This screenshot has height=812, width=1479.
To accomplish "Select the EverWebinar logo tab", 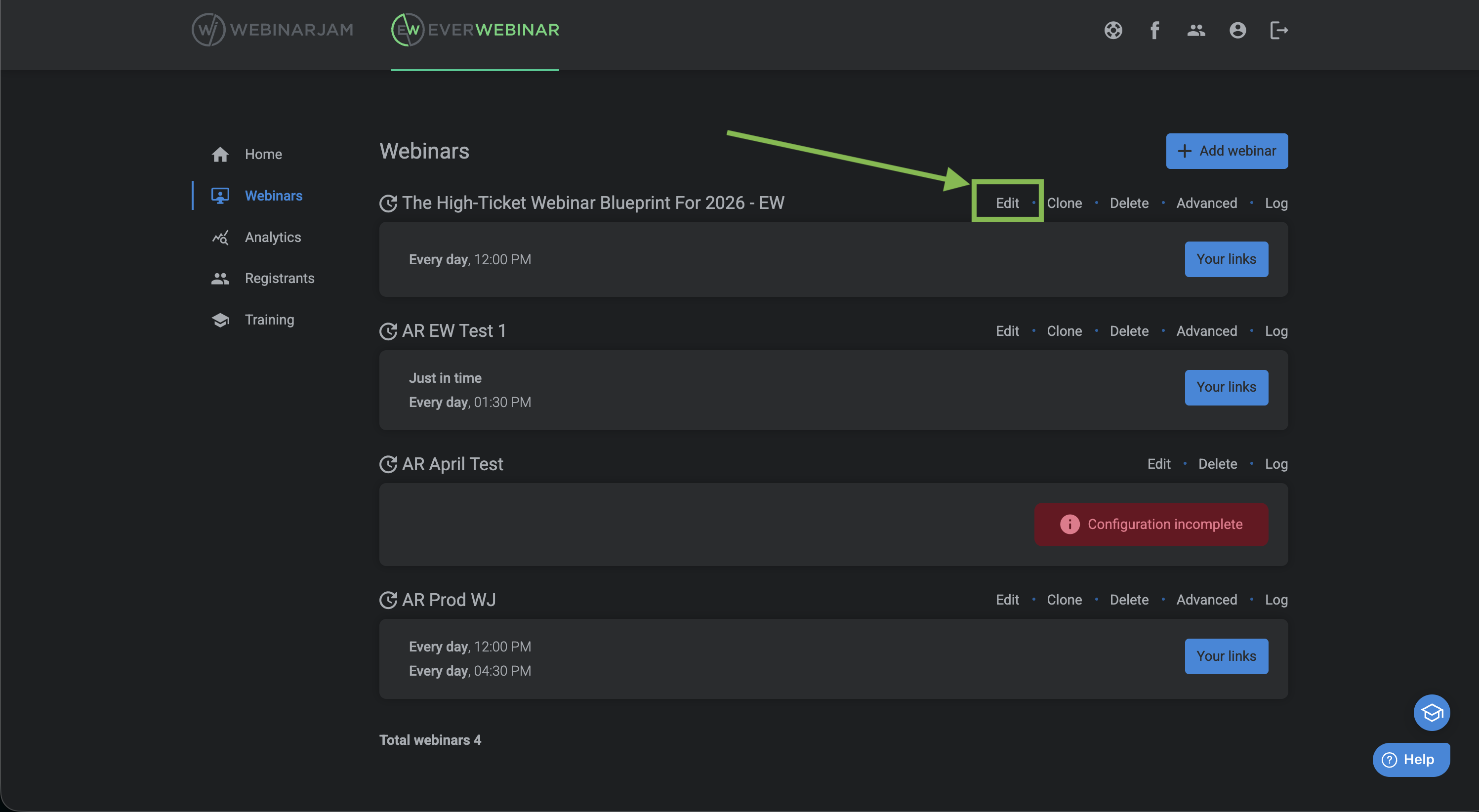I will (x=475, y=30).
